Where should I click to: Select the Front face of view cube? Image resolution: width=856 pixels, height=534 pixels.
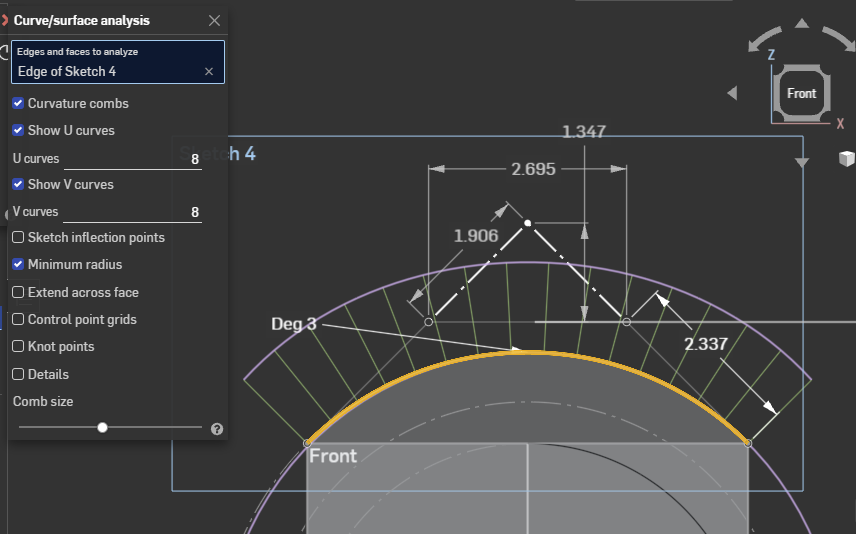point(801,93)
